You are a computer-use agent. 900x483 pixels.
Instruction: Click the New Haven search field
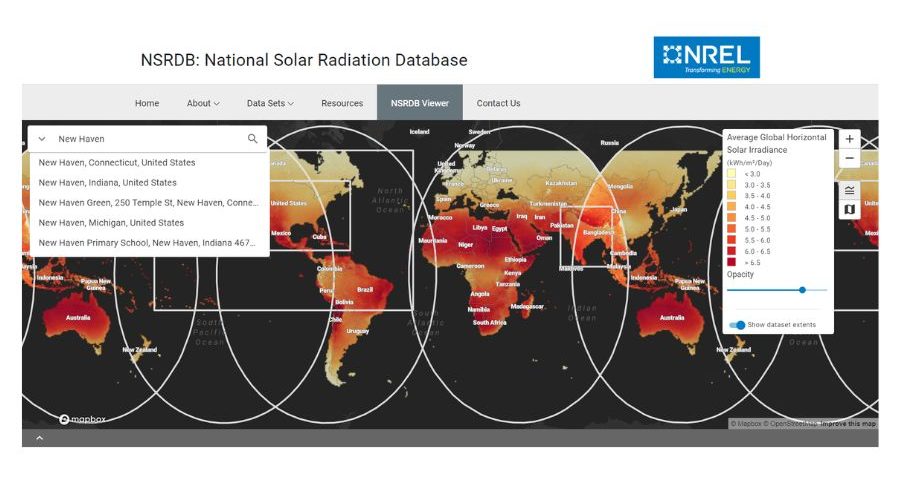pos(145,139)
